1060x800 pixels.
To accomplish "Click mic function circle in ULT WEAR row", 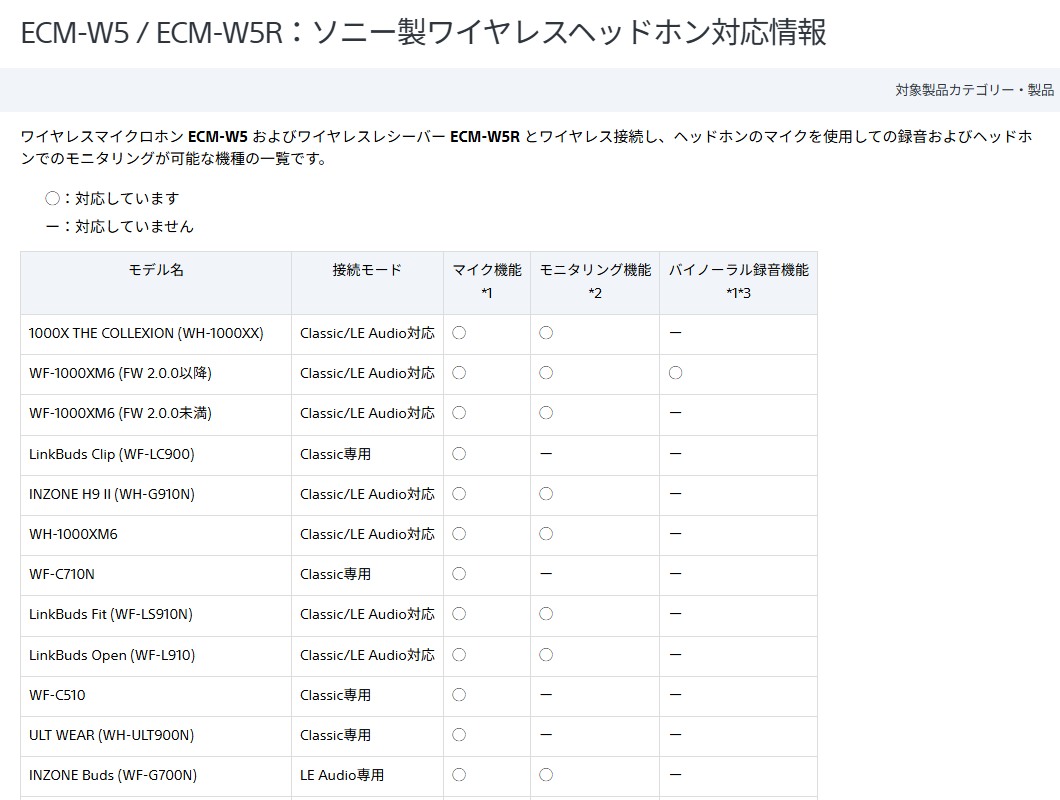I will (x=459, y=735).
